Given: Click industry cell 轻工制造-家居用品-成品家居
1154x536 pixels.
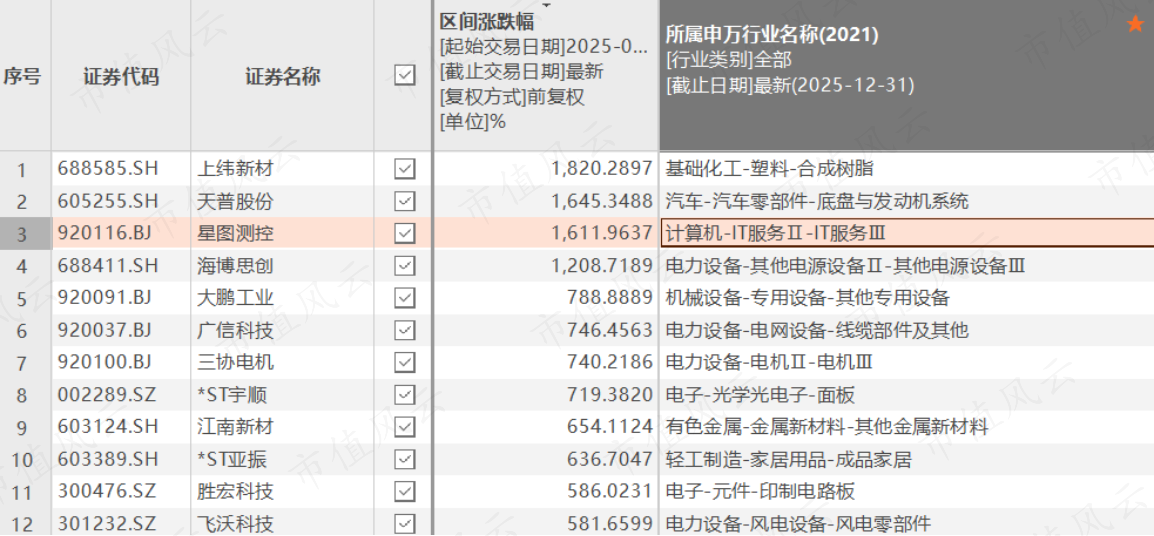Looking at the screenshot, I should (x=789, y=459).
